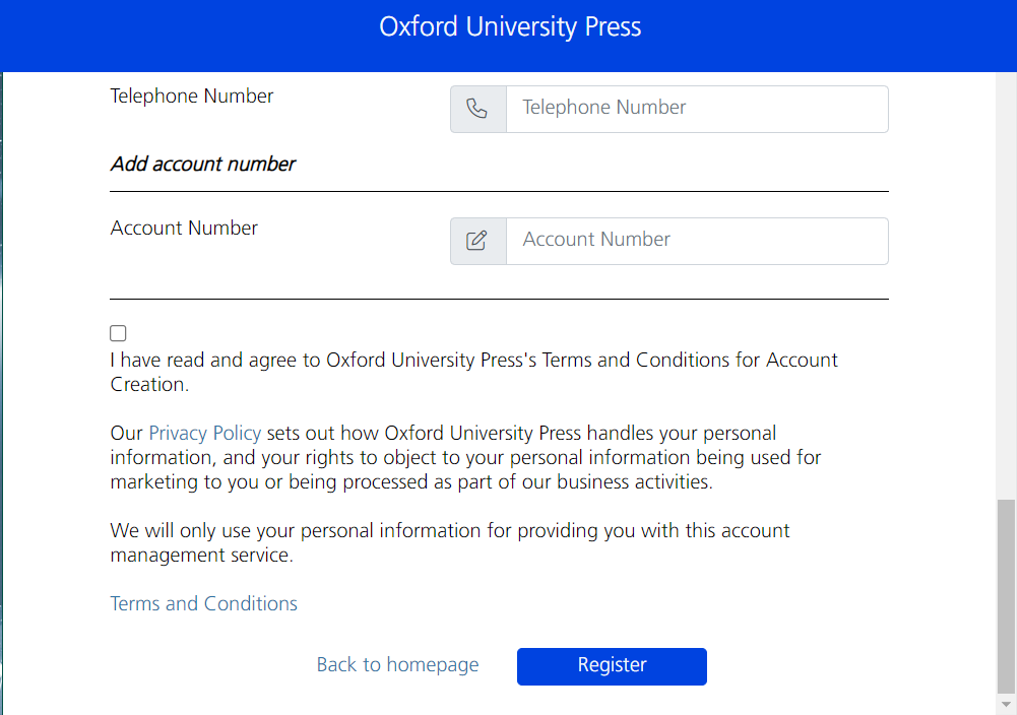Focus the Telephone Number input field
Image resolution: width=1017 pixels, height=715 pixels.
[x=697, y=109]
